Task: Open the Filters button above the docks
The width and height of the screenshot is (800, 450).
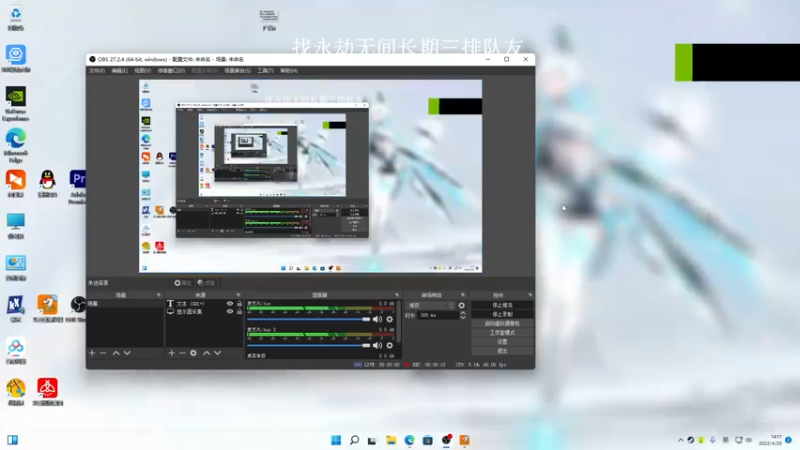Action: (x=206, y=283)
